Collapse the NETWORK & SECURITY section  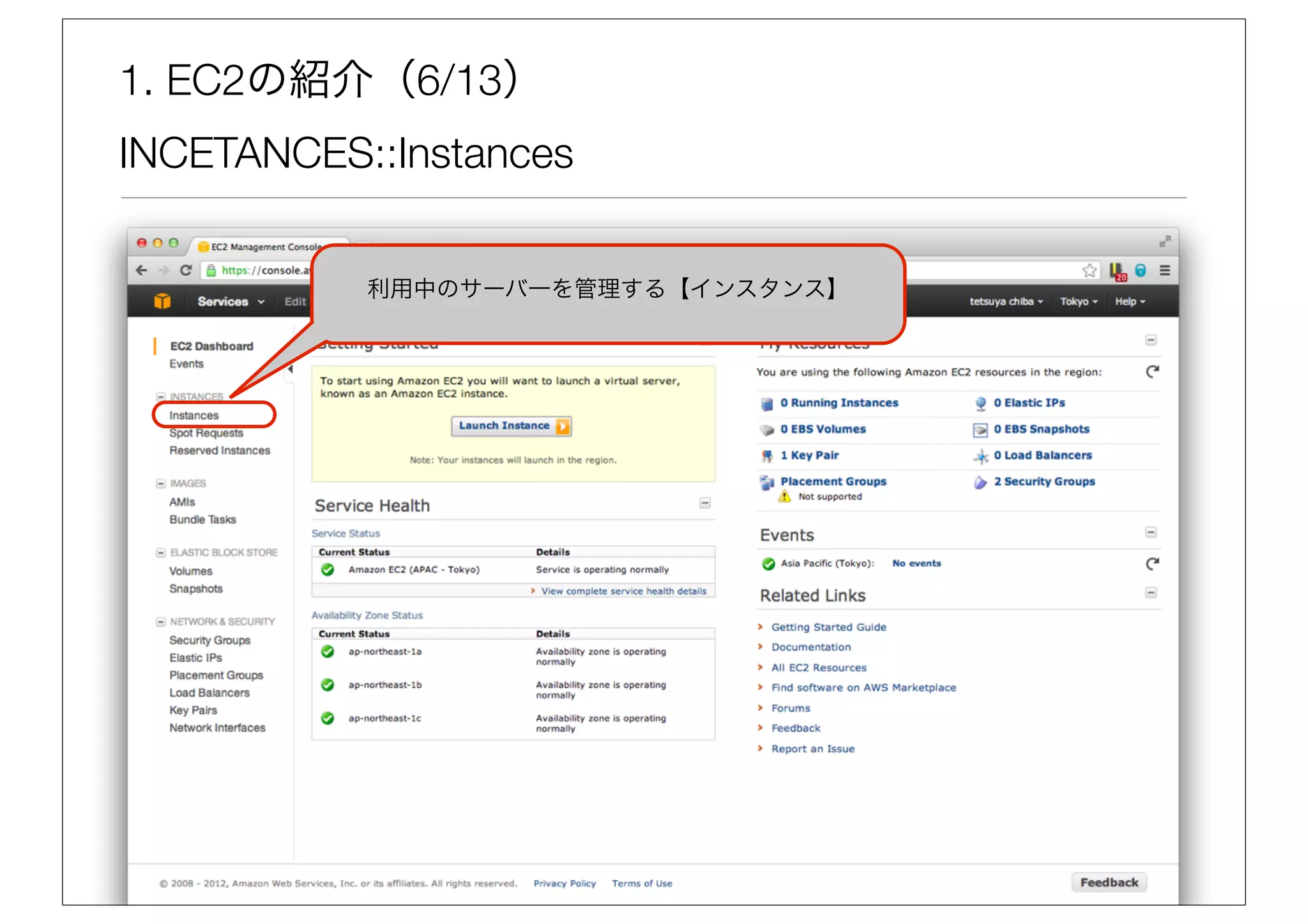[161, 621]
